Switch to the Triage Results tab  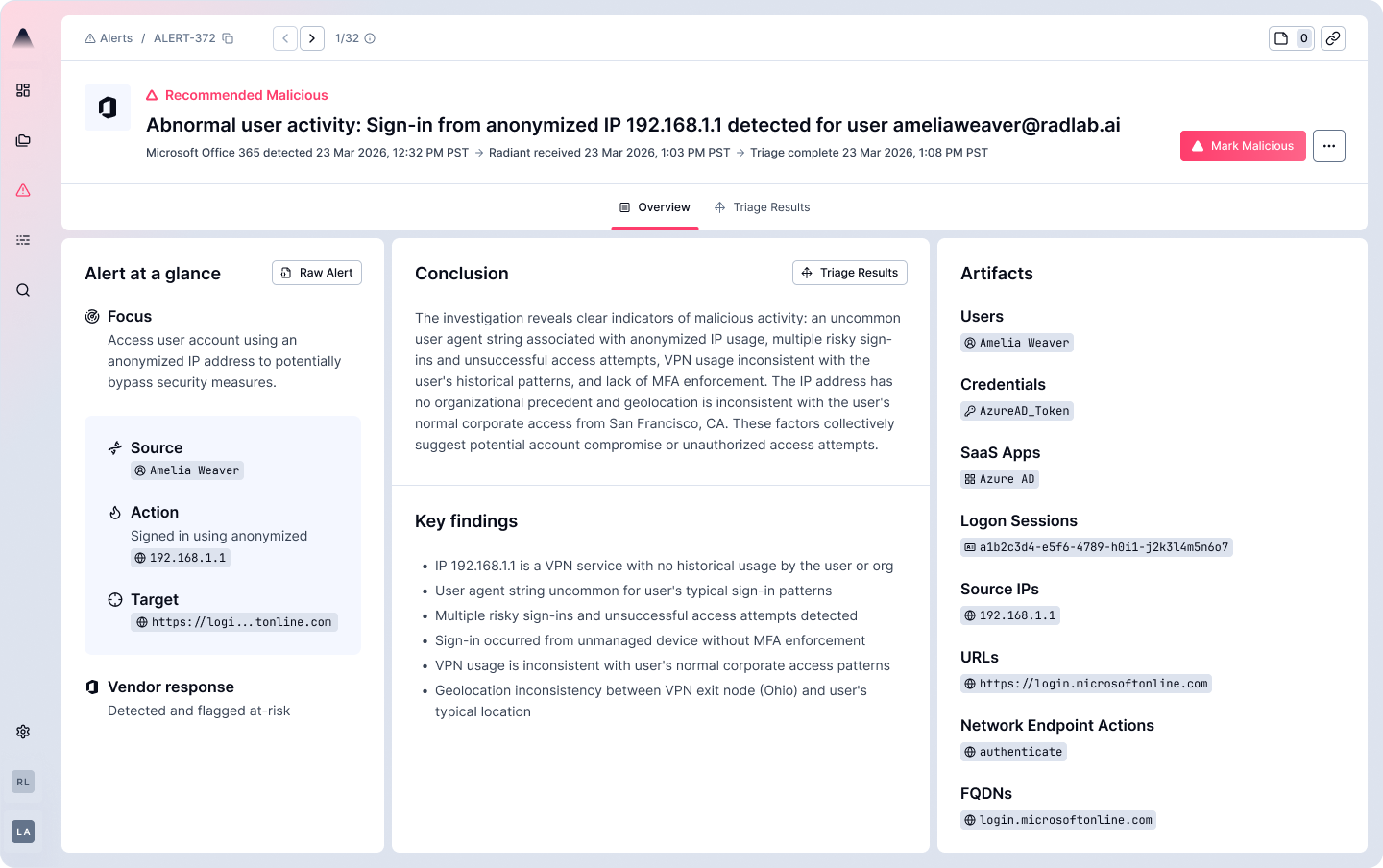coord(763,207)
